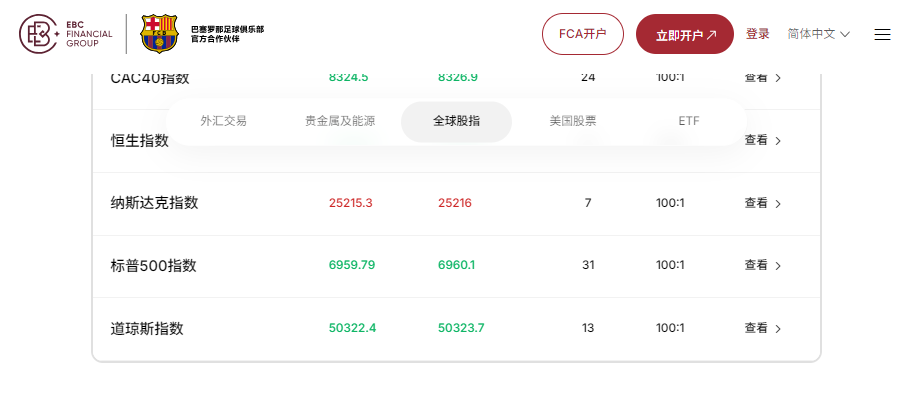918x406 pixels.
Task: Click the 50322.4 price value
Action: (x=352, y=328)
